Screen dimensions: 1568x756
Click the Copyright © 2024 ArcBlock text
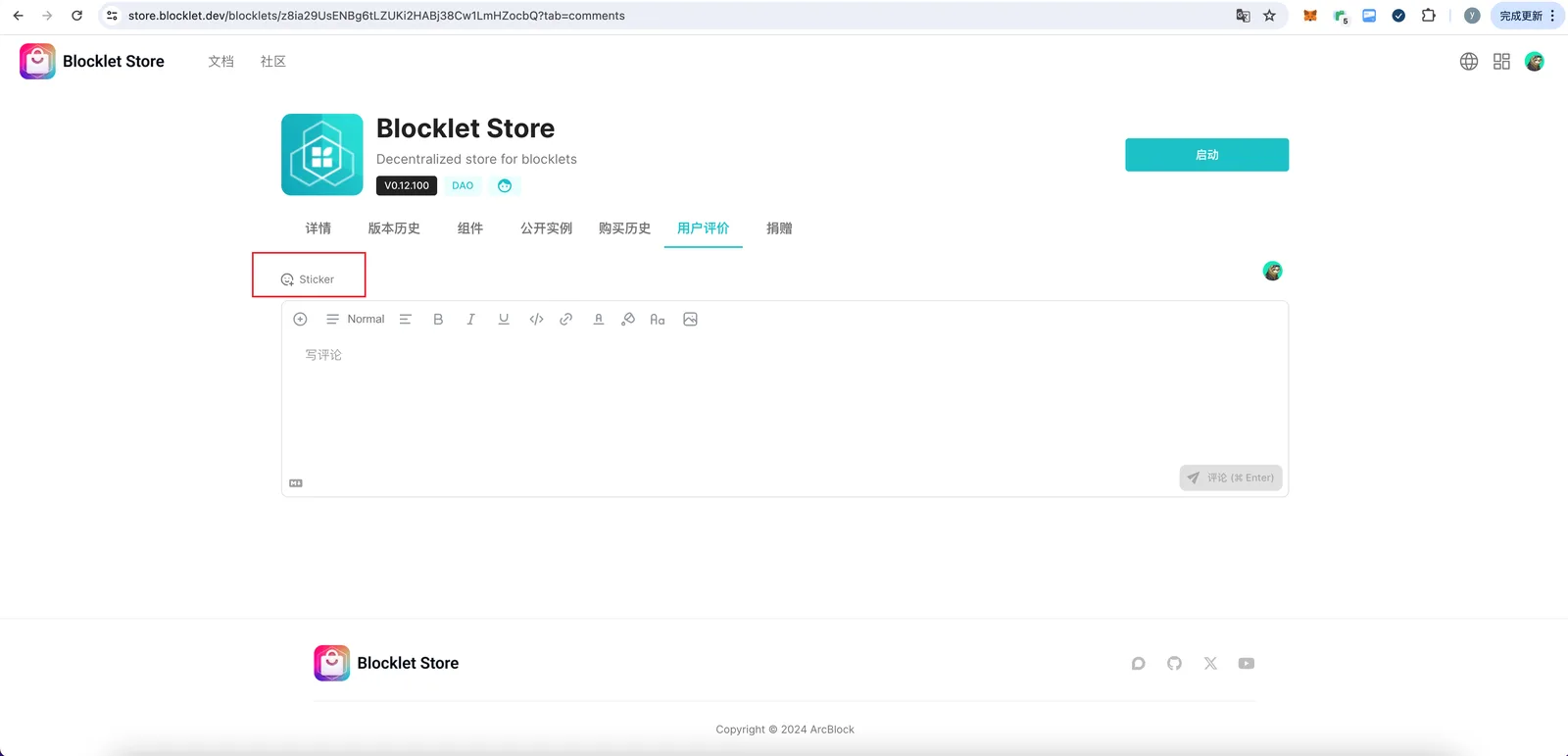point(785,730)
